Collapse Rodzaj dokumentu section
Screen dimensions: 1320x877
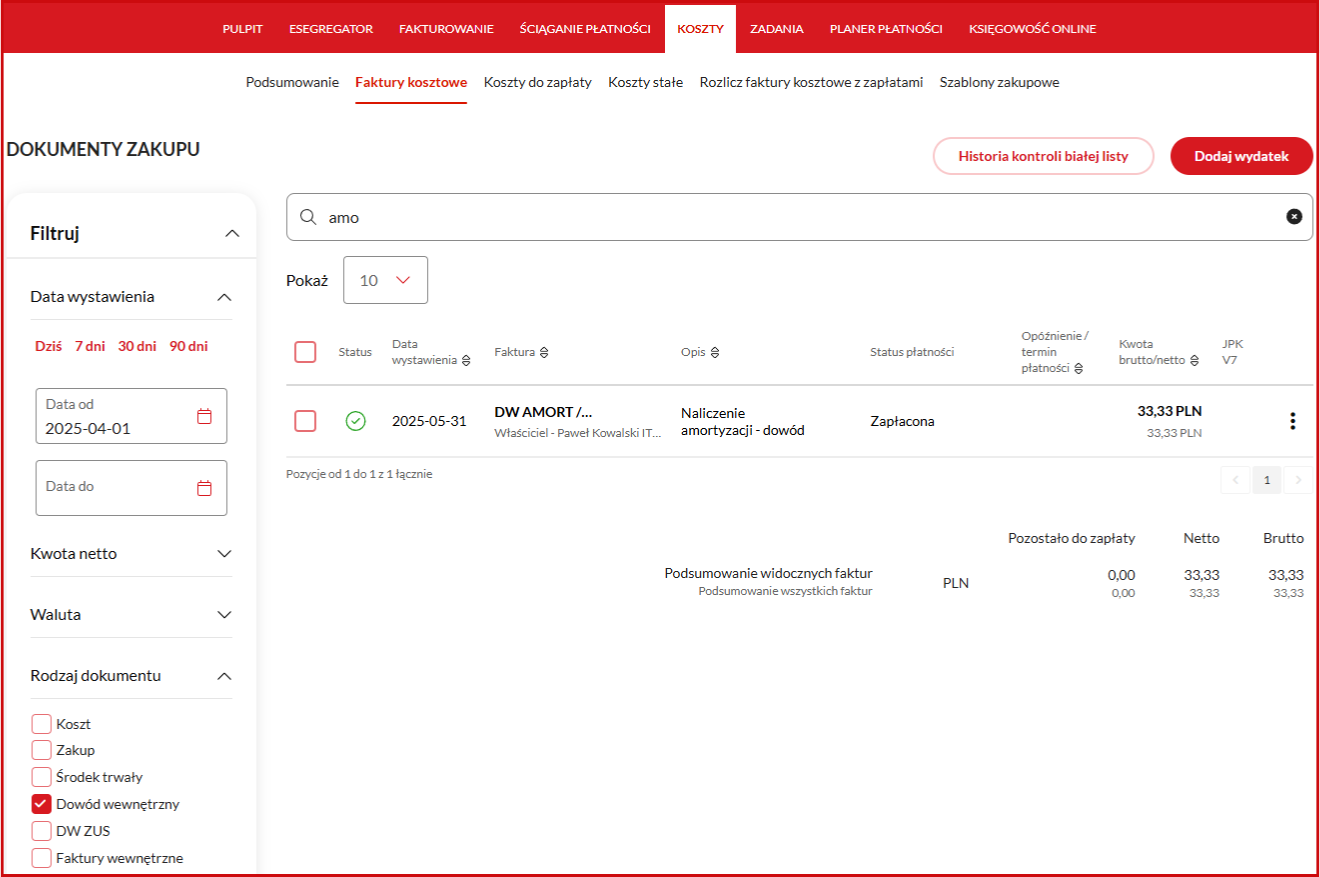pos(224,676)
